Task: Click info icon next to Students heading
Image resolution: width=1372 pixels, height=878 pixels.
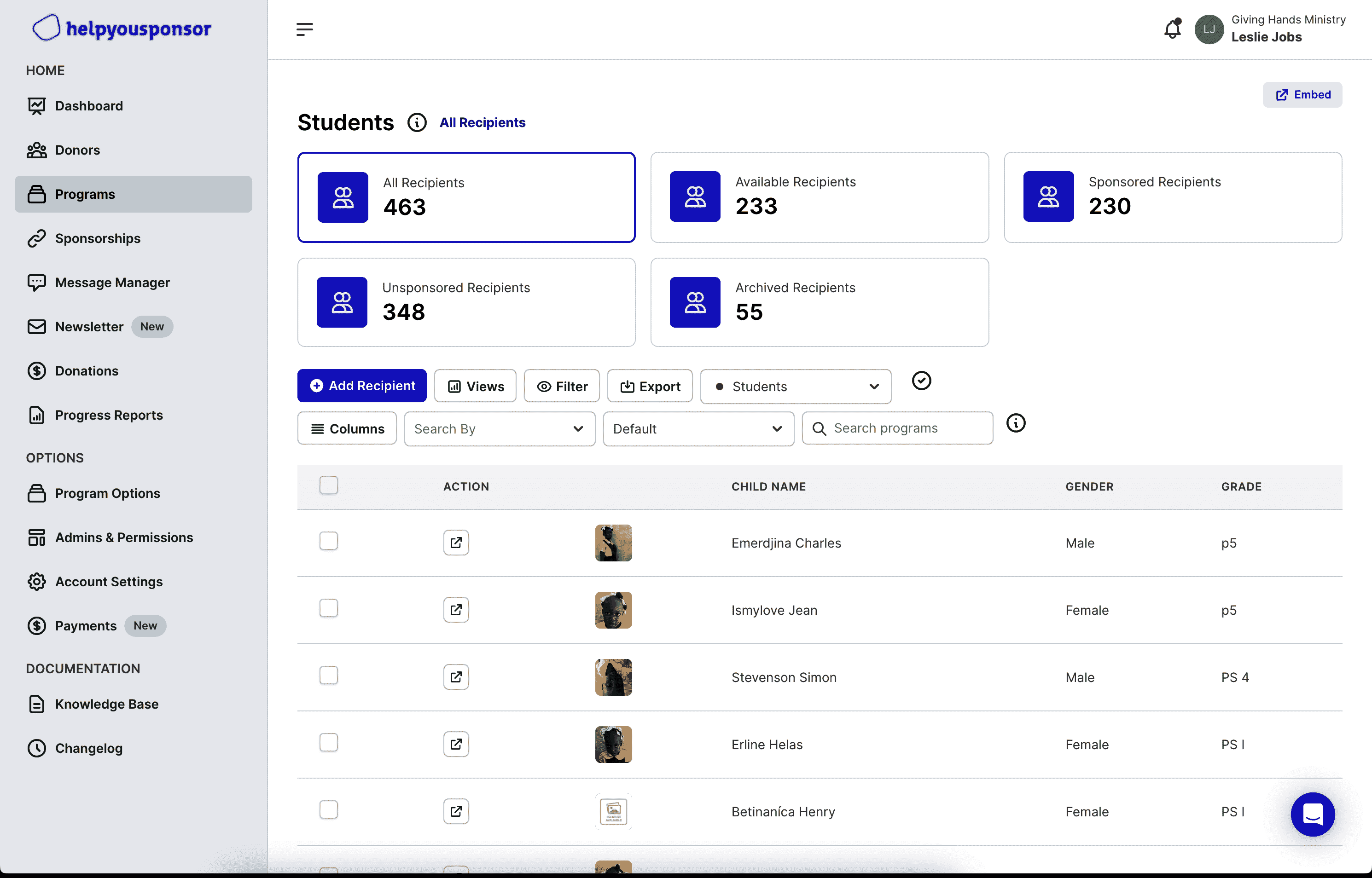Action: click(x=417, y=122)
